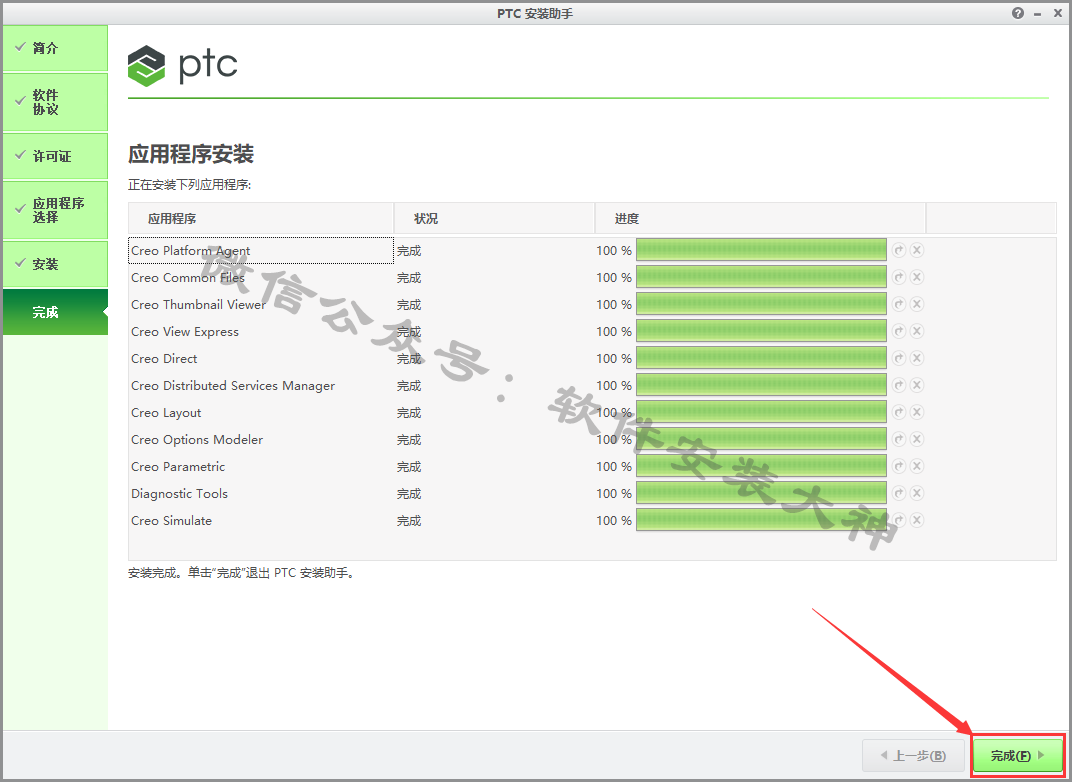The width and height of the screenshot is (1072, 782).
Task: Click cancel X in Creo Simulate row
Action: [x=917, y=520]
